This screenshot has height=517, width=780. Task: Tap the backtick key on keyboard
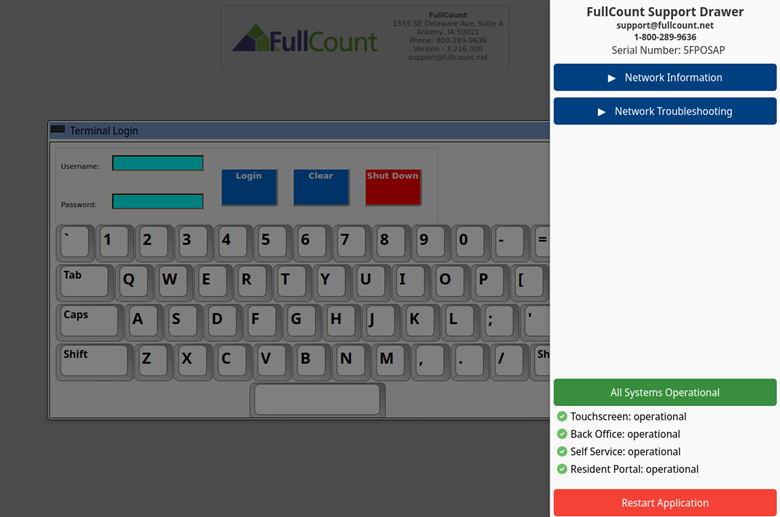pos(75,243)
